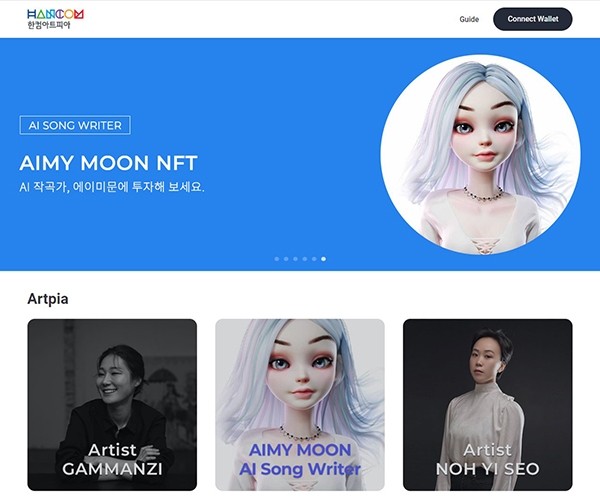Click the GAMMANZI name caption
The image size is (600, 500).
[112, 469]
